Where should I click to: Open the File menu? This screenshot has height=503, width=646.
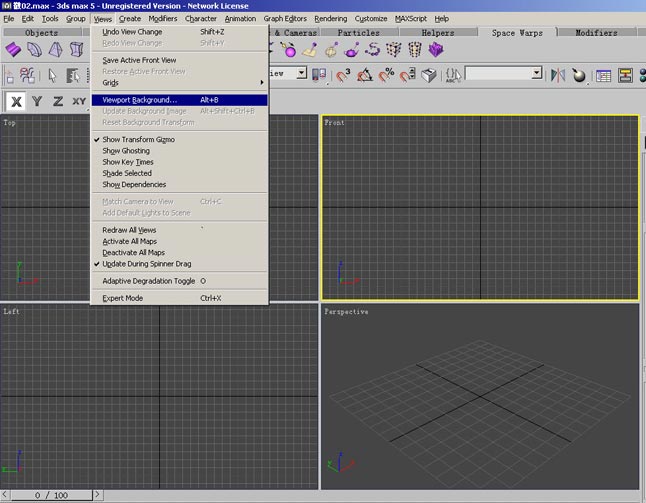pyautogui.click(x=9, y=19)
